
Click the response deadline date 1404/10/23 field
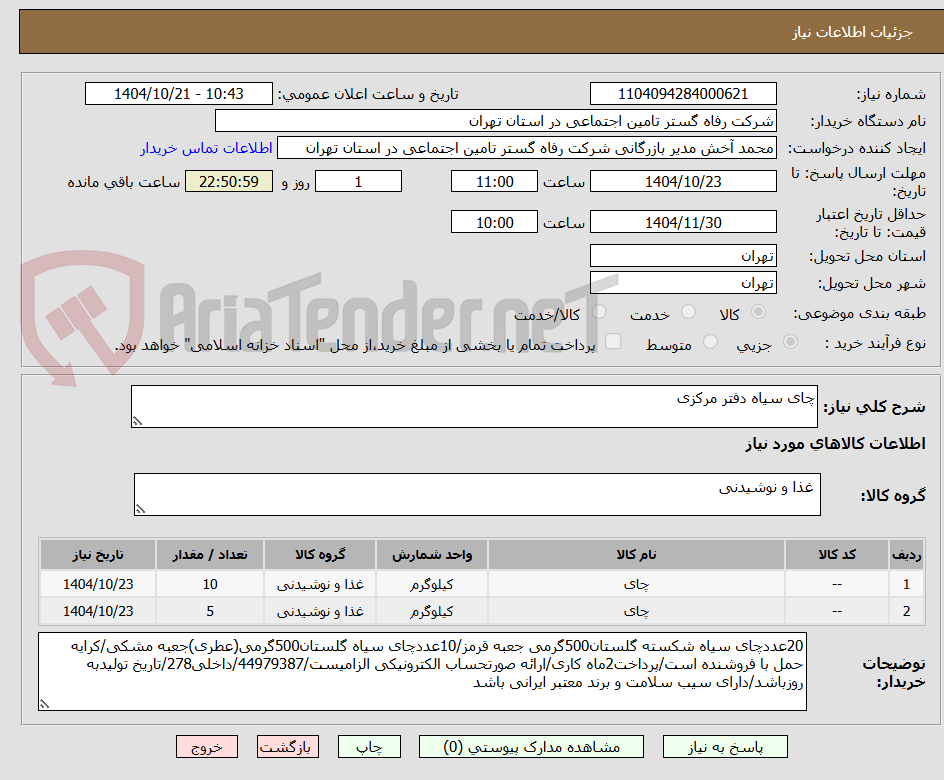683,181
